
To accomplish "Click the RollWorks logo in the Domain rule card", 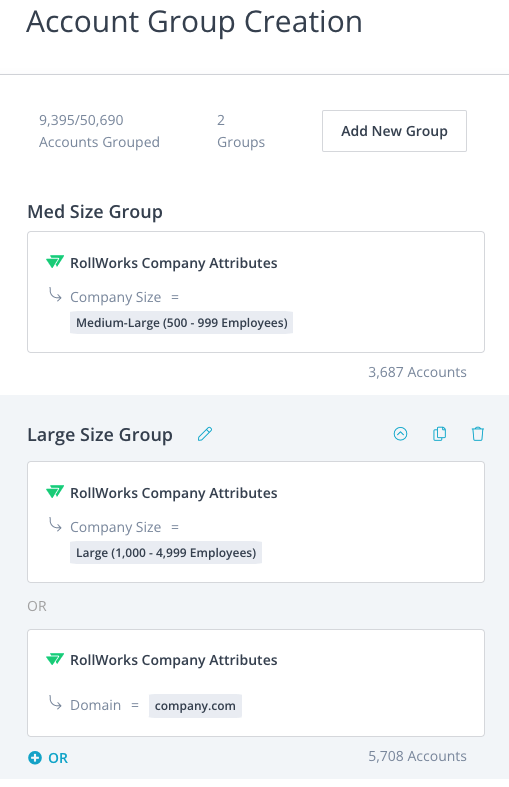I will coord(55,659).
